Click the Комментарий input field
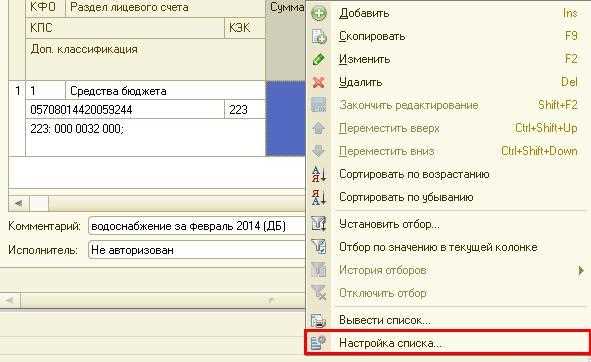 [x=196, y=226]
